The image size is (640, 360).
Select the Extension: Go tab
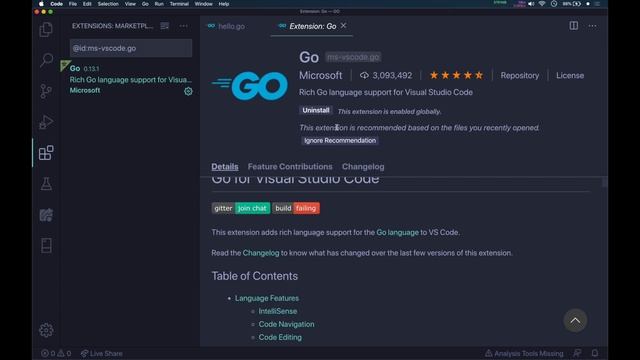pos(313,26)
